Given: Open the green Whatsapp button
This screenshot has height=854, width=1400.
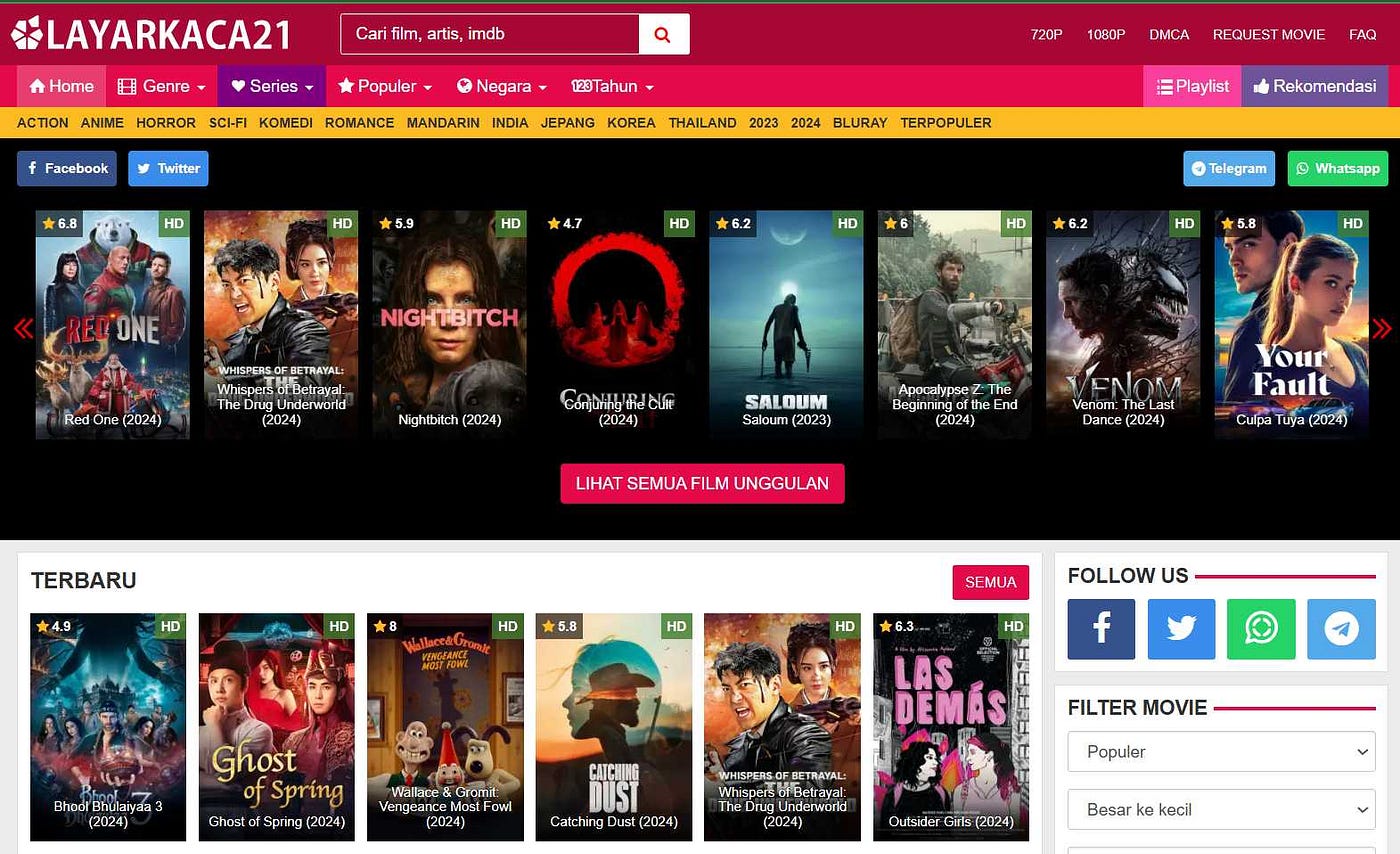Looking at the screenshot, I should point(1338,168).
